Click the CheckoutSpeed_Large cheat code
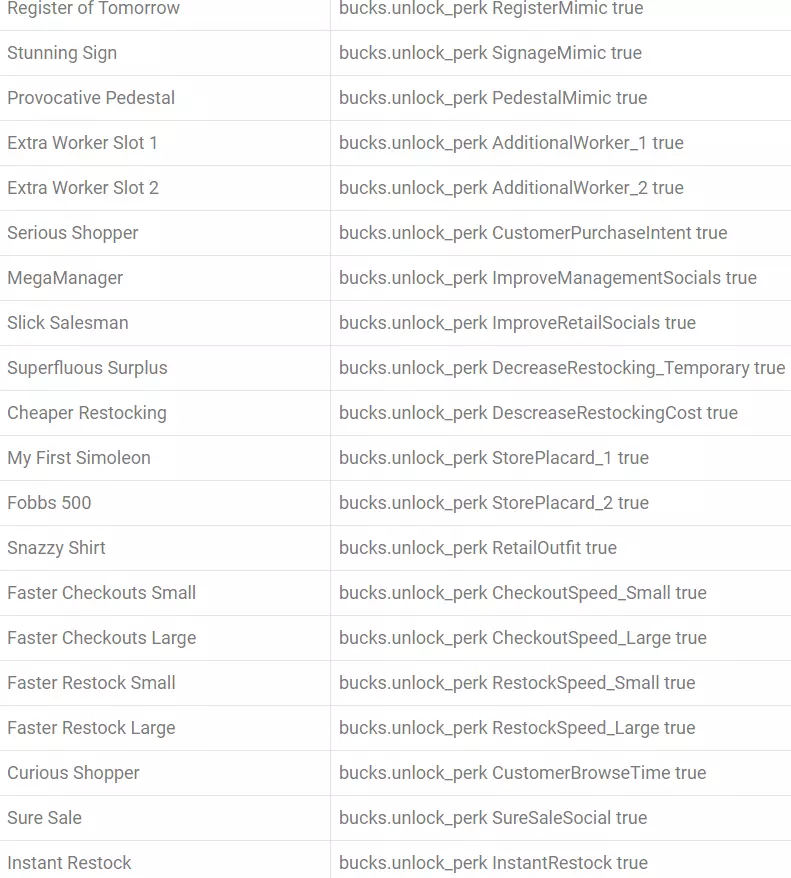Image resolution: width=791 pixels, height=878 pixels. click(522, 638)
